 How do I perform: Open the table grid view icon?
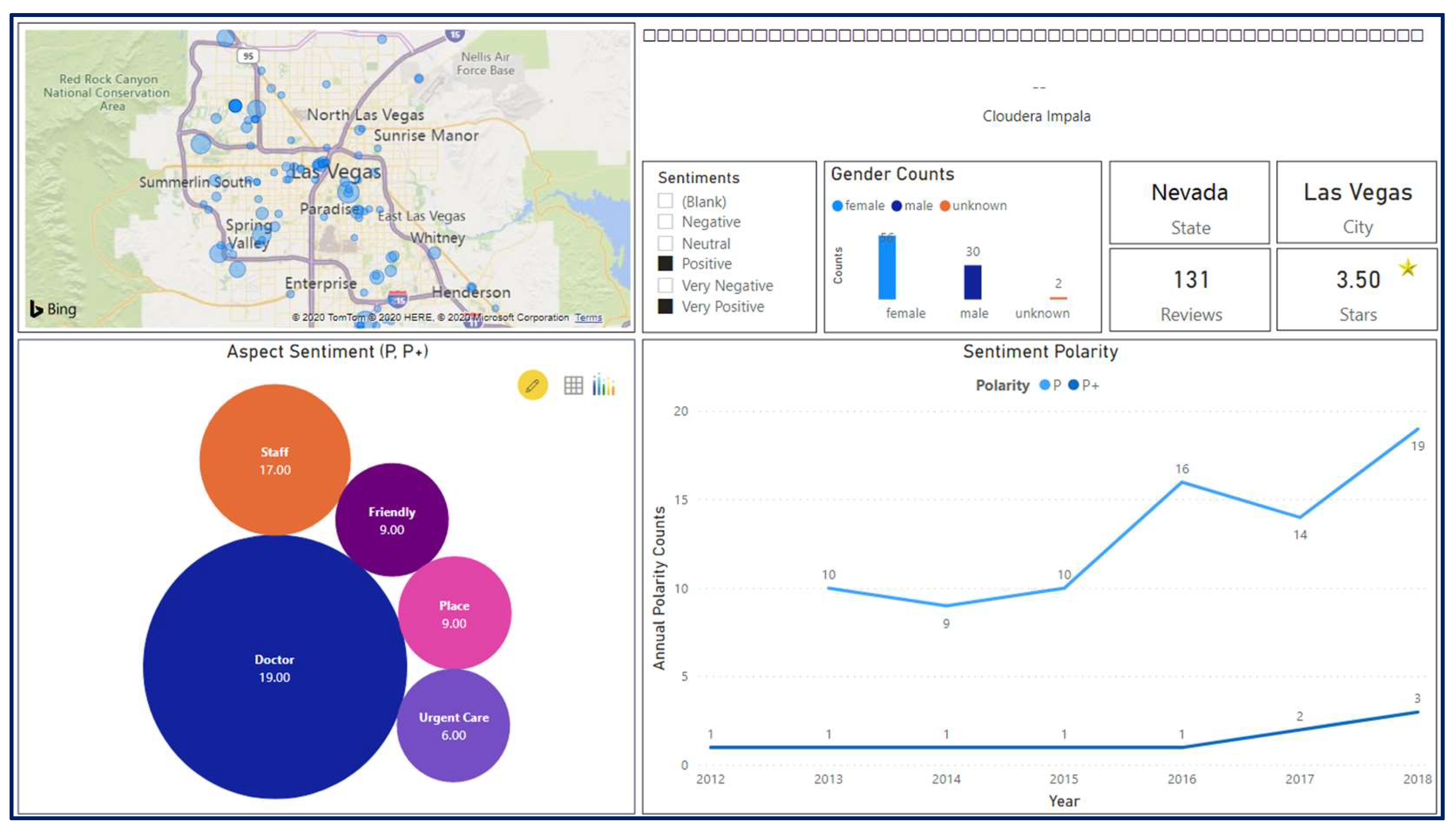[x=573, y=386]
